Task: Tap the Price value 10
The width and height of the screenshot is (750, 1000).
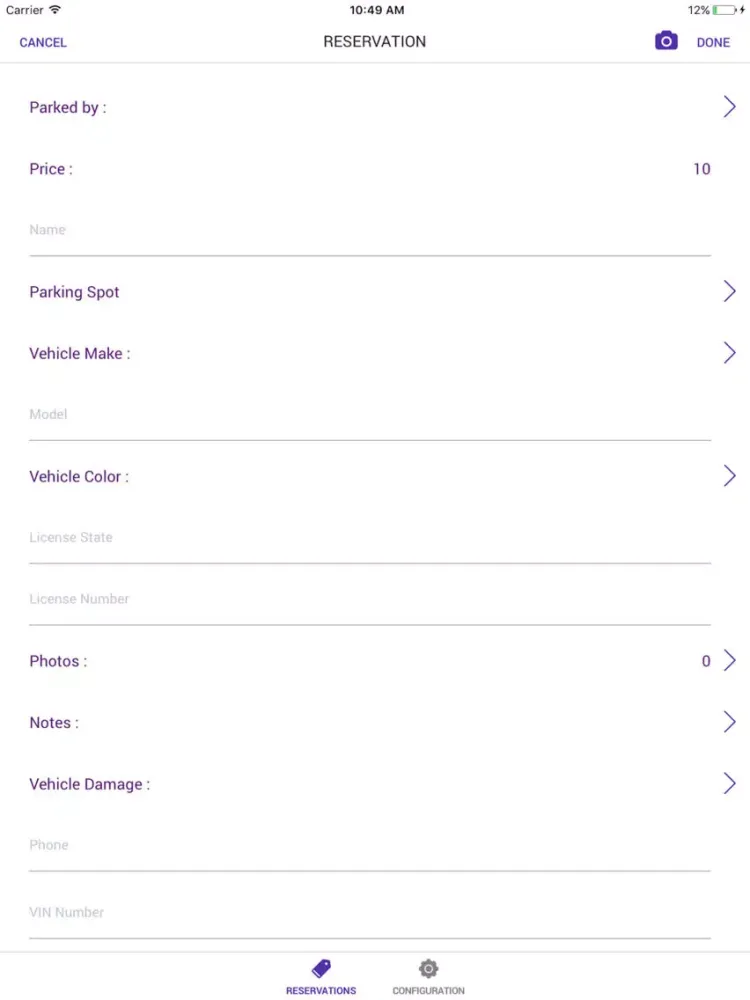Action: point(701,169)
